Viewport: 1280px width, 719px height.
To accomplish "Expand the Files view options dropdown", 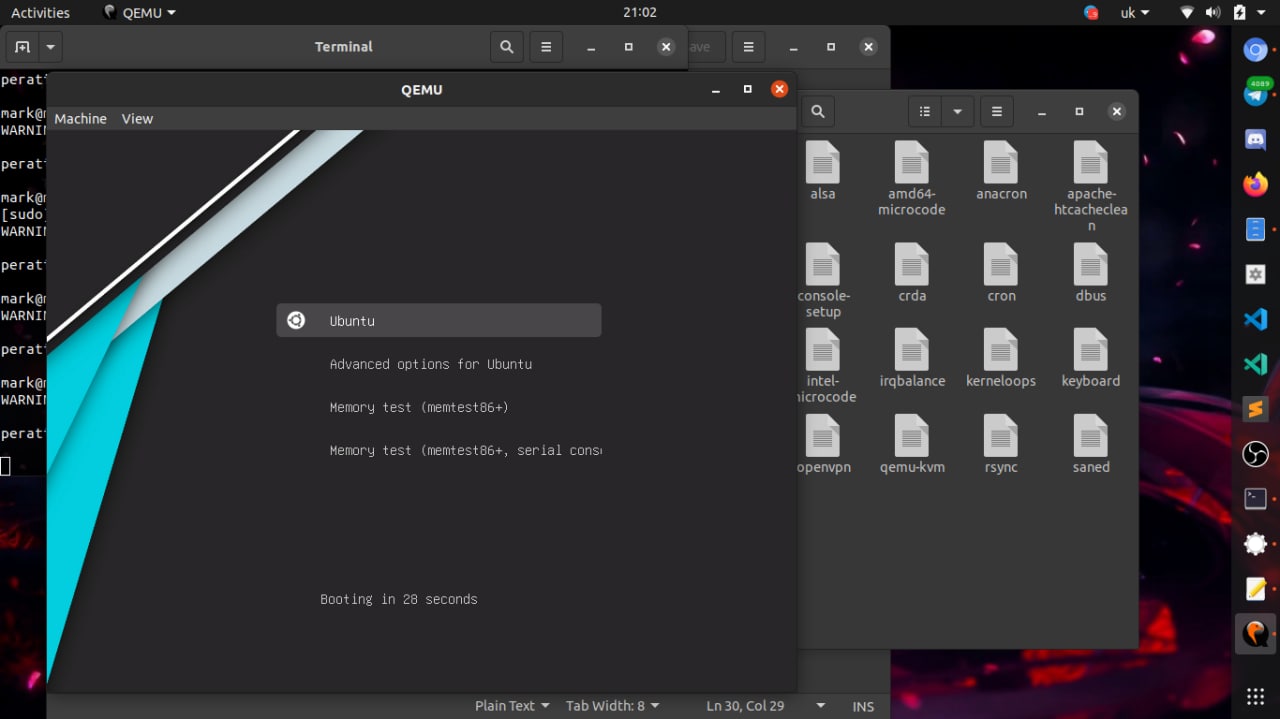I will point(957,111).
